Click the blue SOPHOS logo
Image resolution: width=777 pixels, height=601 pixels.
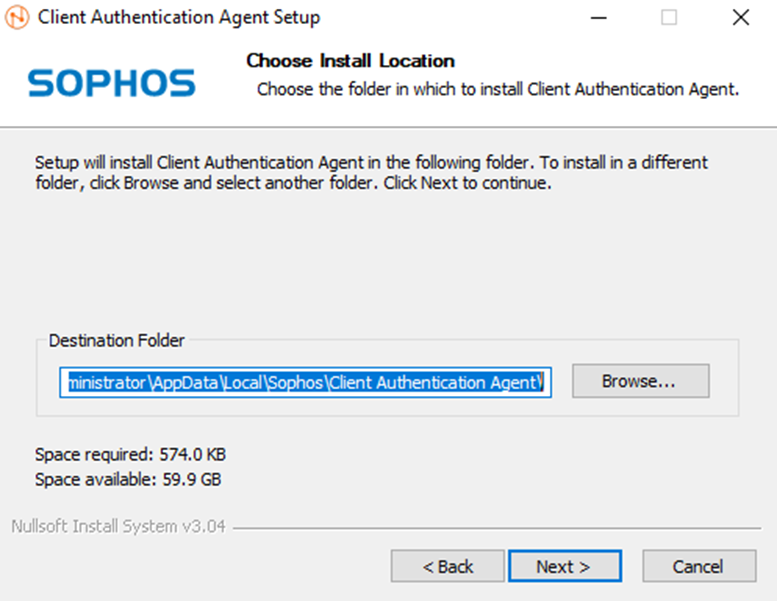click(x=112, y=83)
